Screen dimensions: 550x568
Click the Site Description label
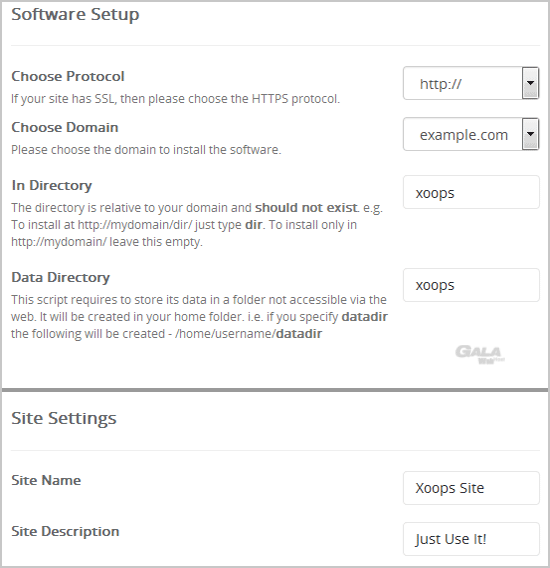click(x=65, y=531)
